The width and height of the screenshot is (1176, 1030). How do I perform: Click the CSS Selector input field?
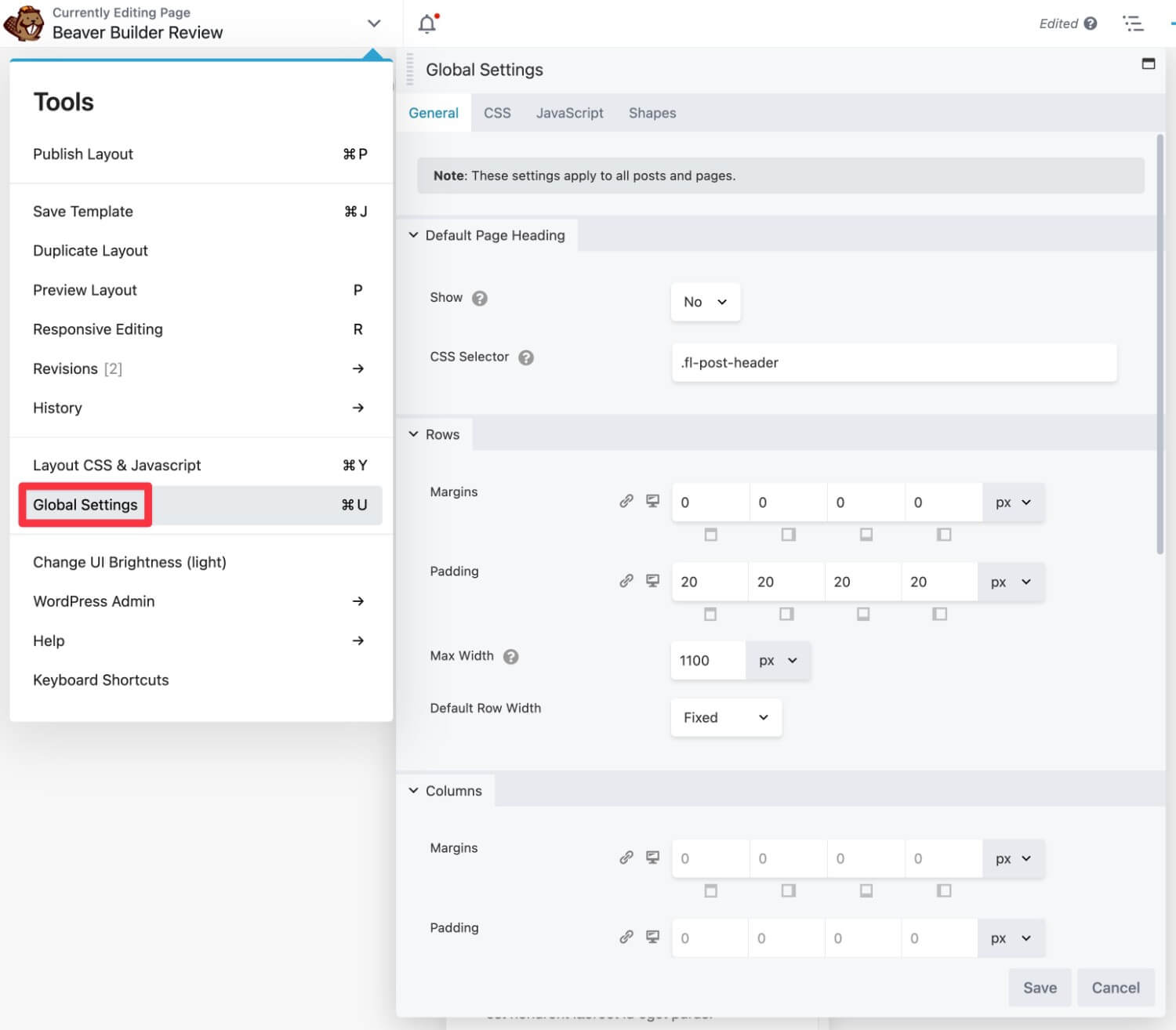click(894, 363)
